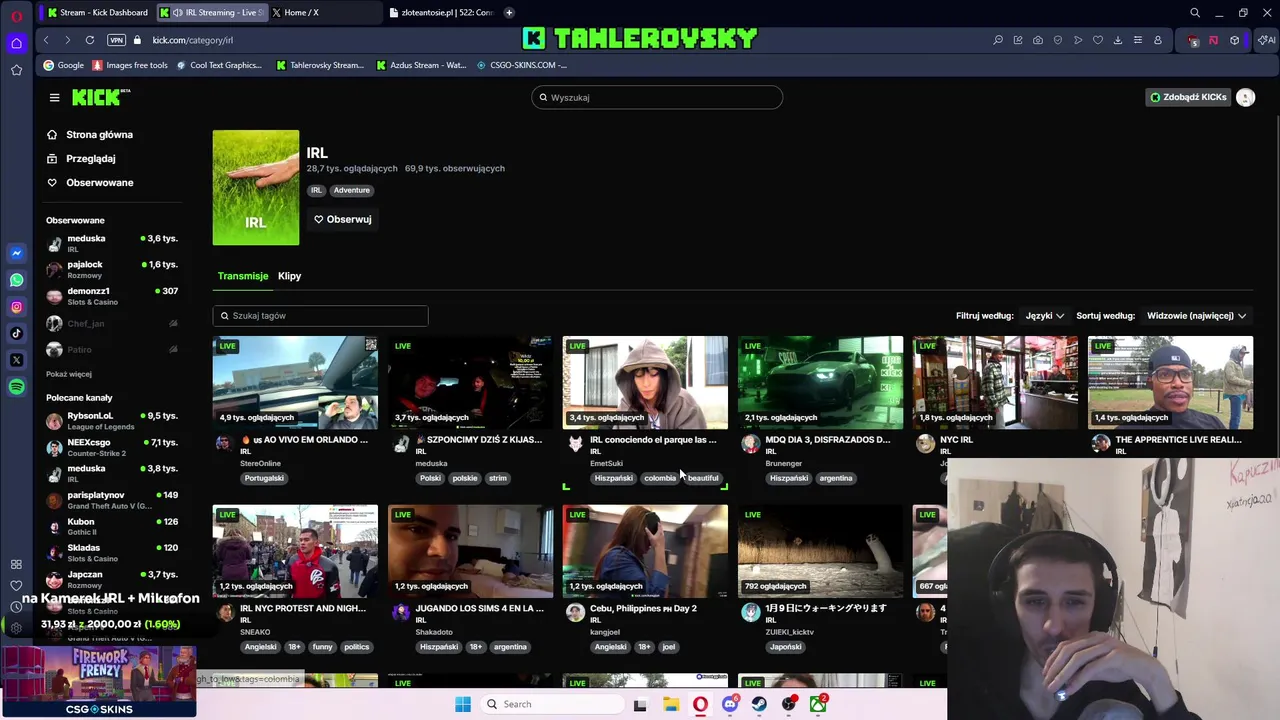Open Przeglądaj in the sidebar

(x=90, y=159)
